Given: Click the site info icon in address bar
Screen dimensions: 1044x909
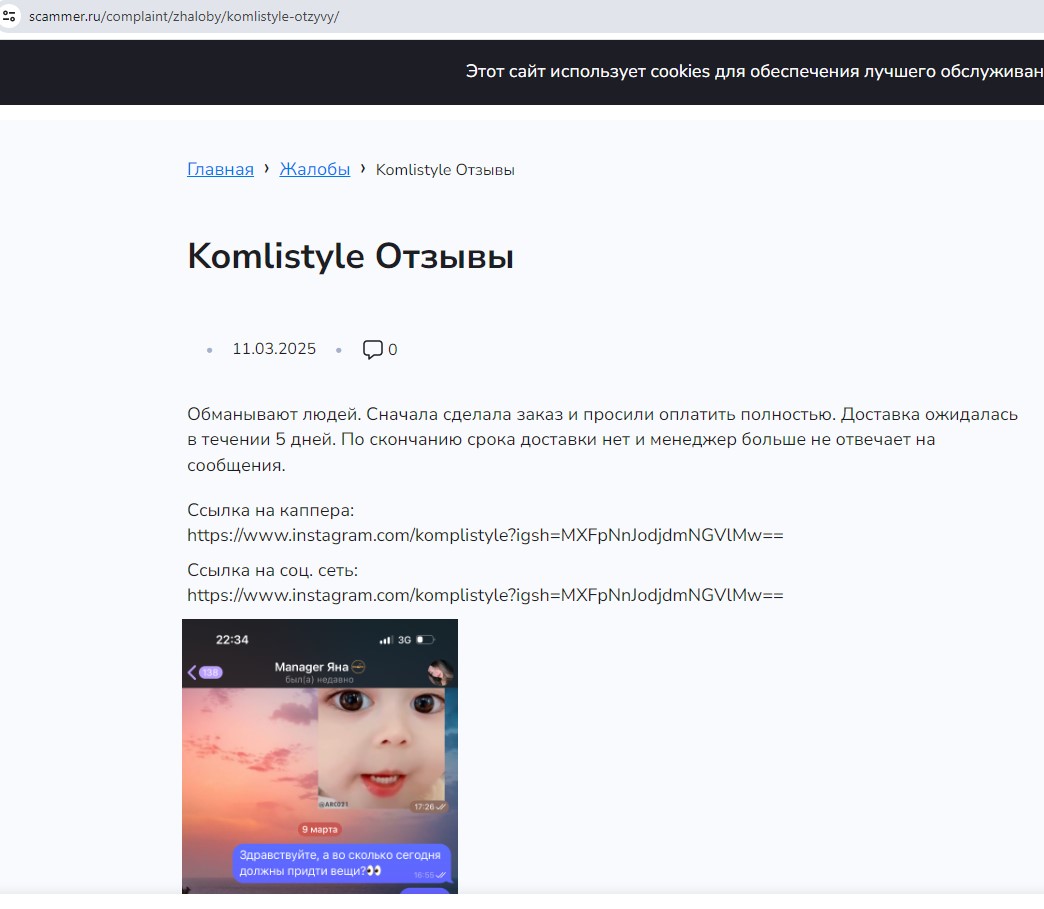Looking at the screenshot, I should tap(10, 17).
